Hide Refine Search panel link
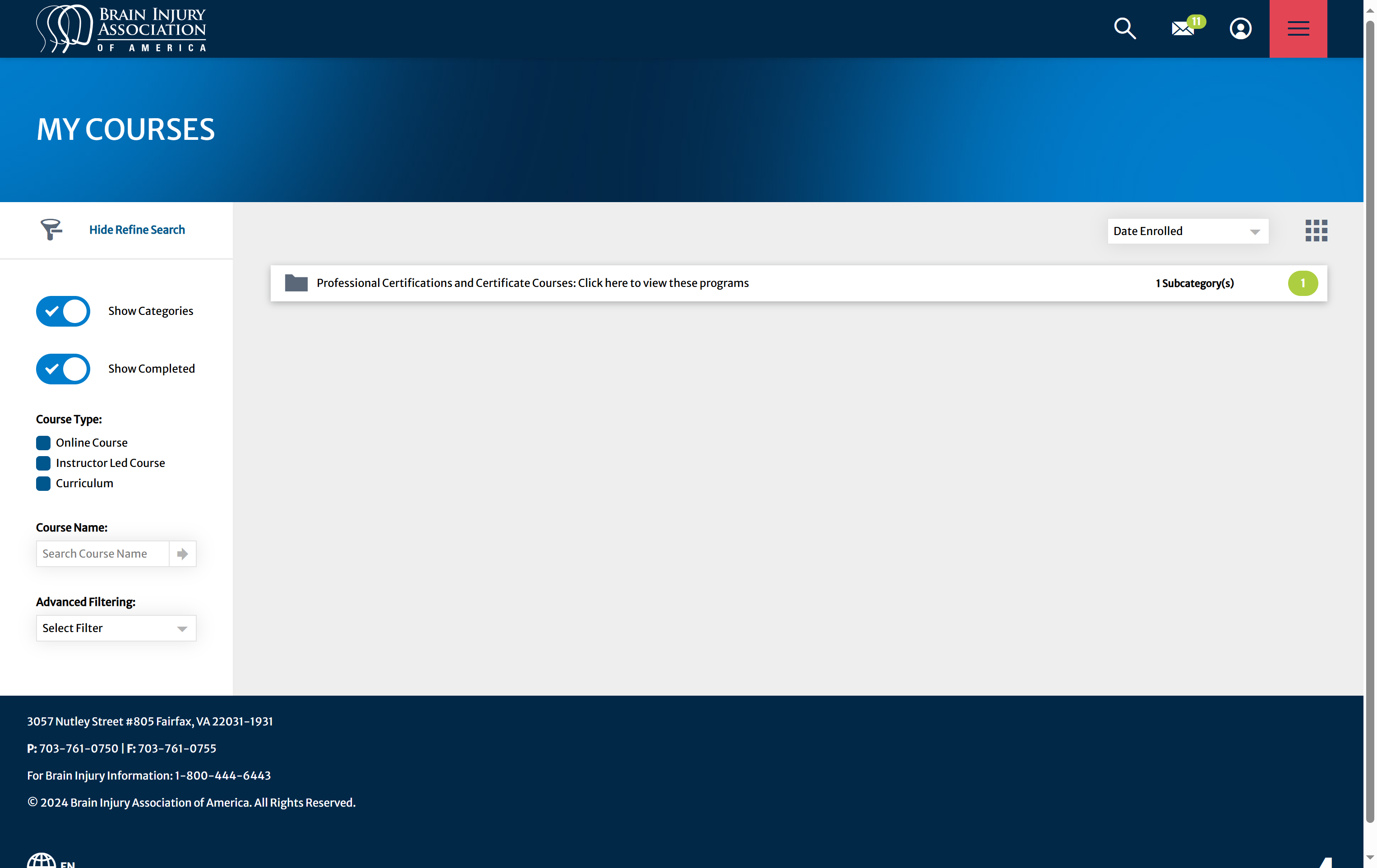1377x868 pixels. (x=137, y=229)
